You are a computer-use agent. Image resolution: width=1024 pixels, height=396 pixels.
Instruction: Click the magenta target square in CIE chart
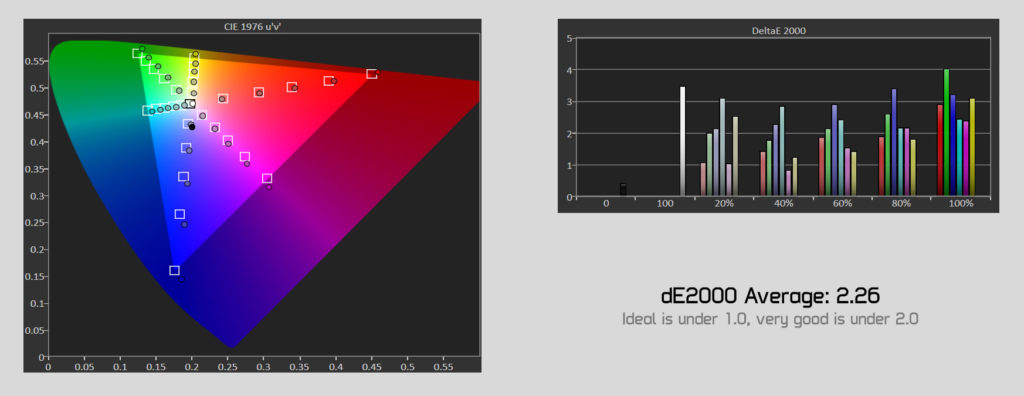point(267,178)
